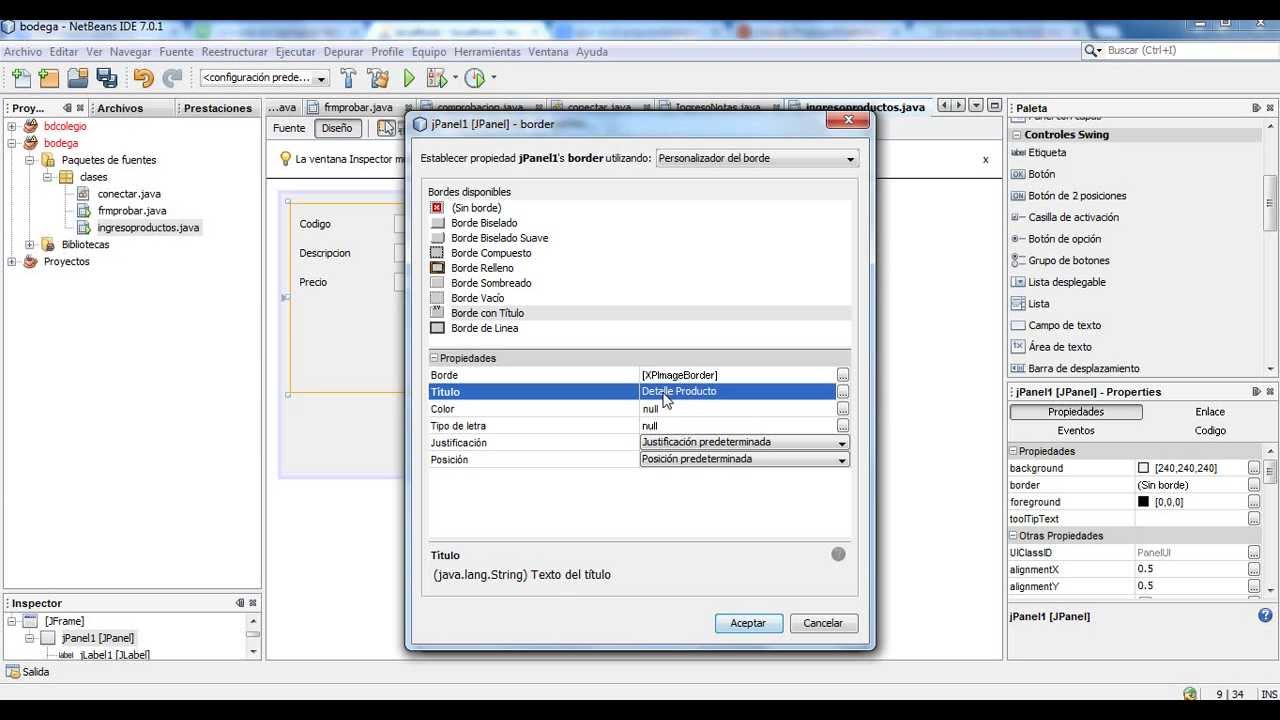The image size is (1280, 720).
Task: Click the Save All toolbar icon
Action: pos(107,78)
